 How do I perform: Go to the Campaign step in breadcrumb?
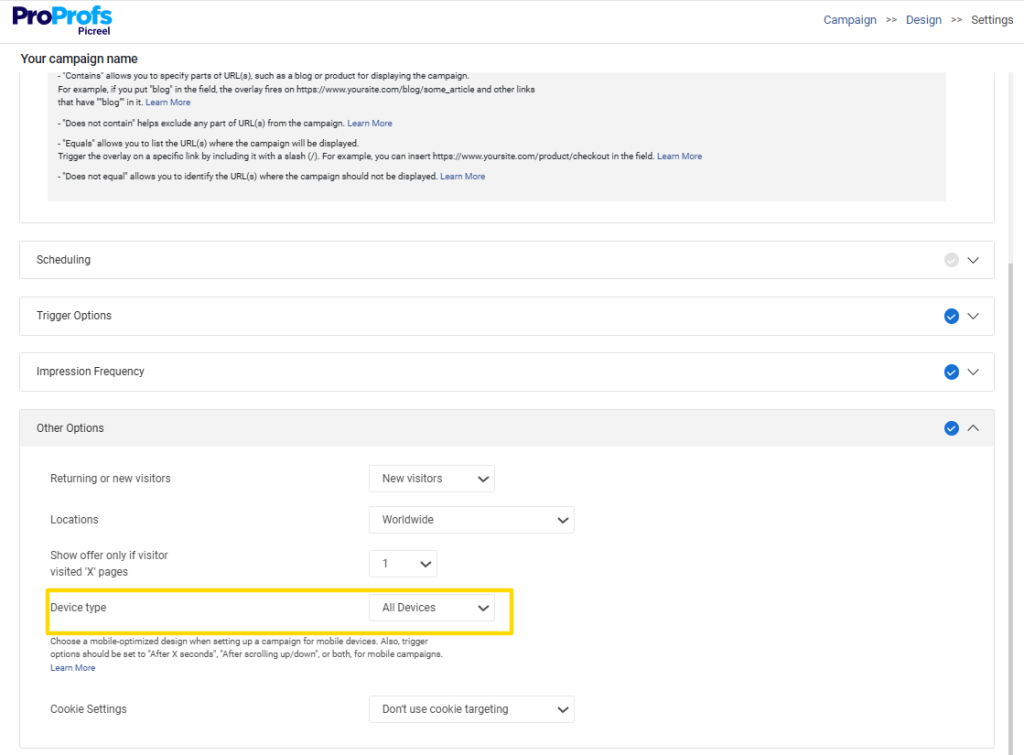pyautogui.click(x=849, y=20)
